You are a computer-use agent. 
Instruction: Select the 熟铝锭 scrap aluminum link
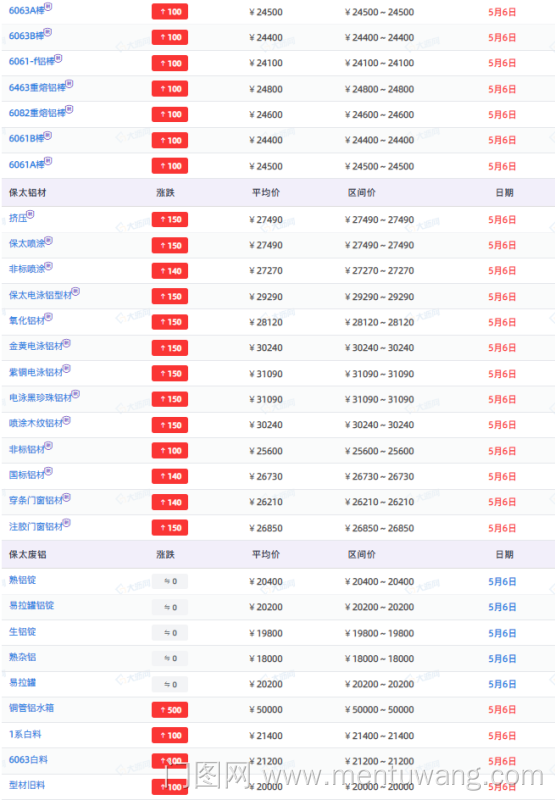point(22,580)
